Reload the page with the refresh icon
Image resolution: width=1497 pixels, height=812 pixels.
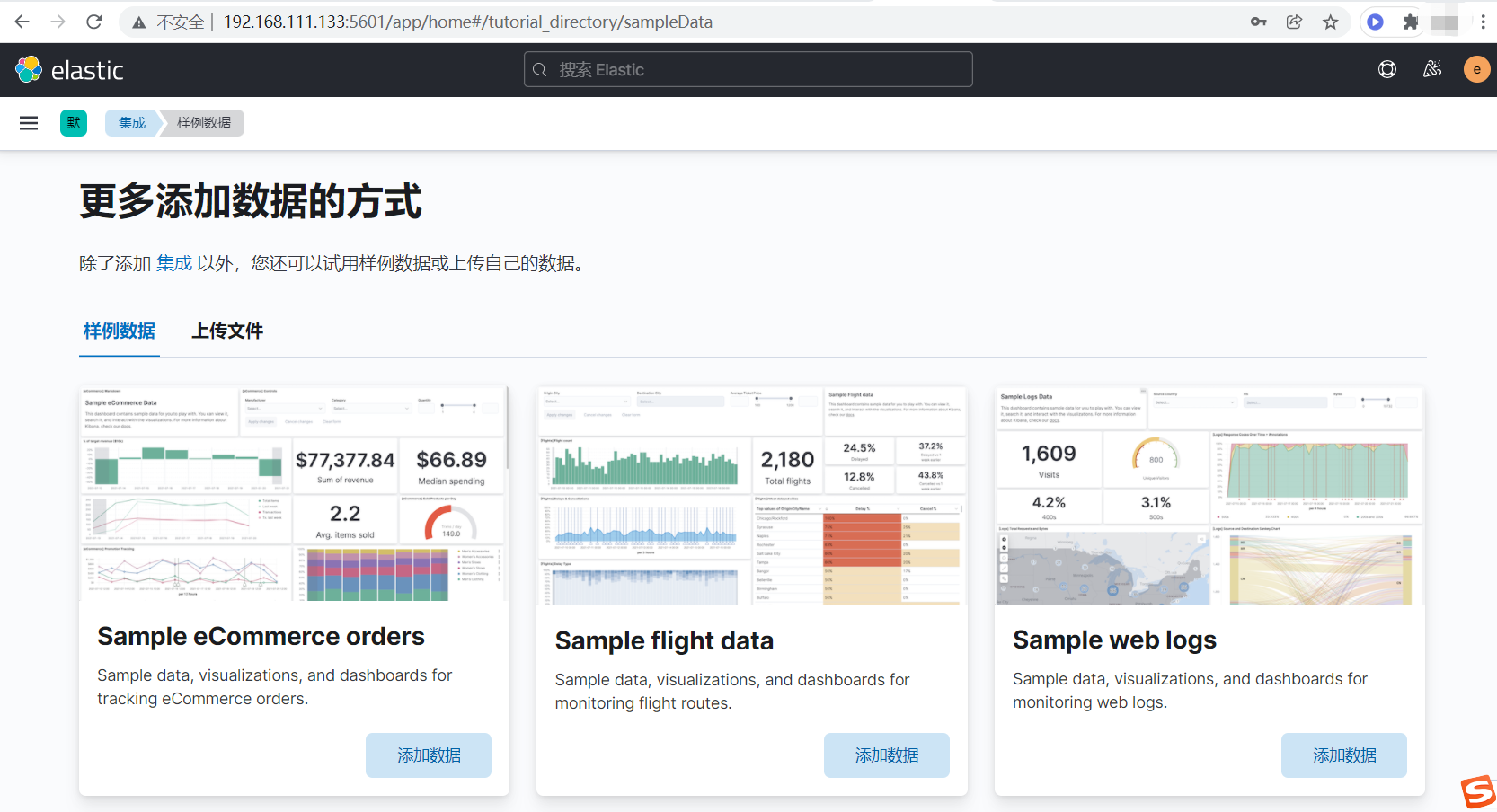pyautogui.click(x=94, y=22)
